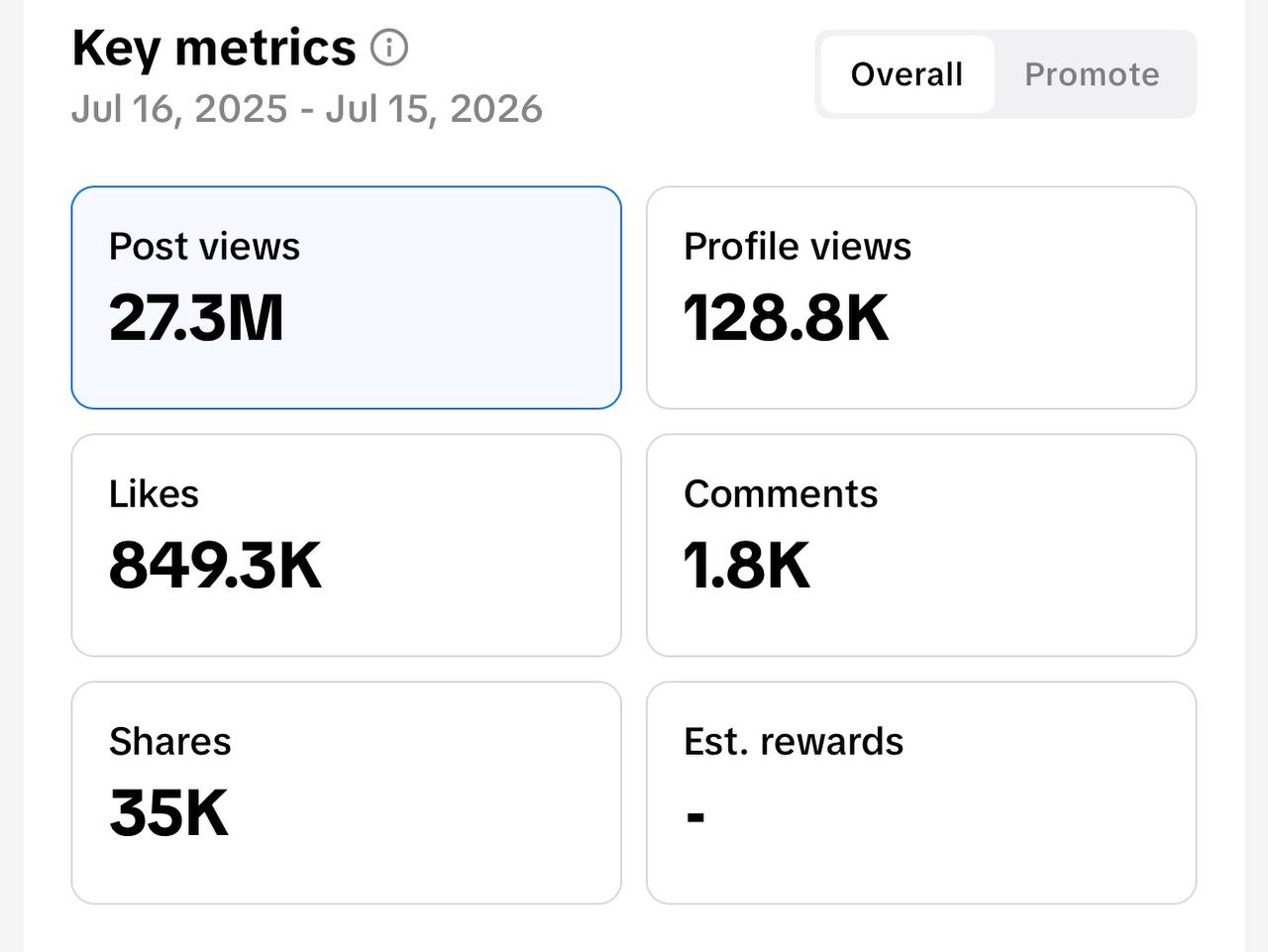Click the Post views label text
Image resolution: width=1268 pixels, height=952 pixels.
click(204, 247)
